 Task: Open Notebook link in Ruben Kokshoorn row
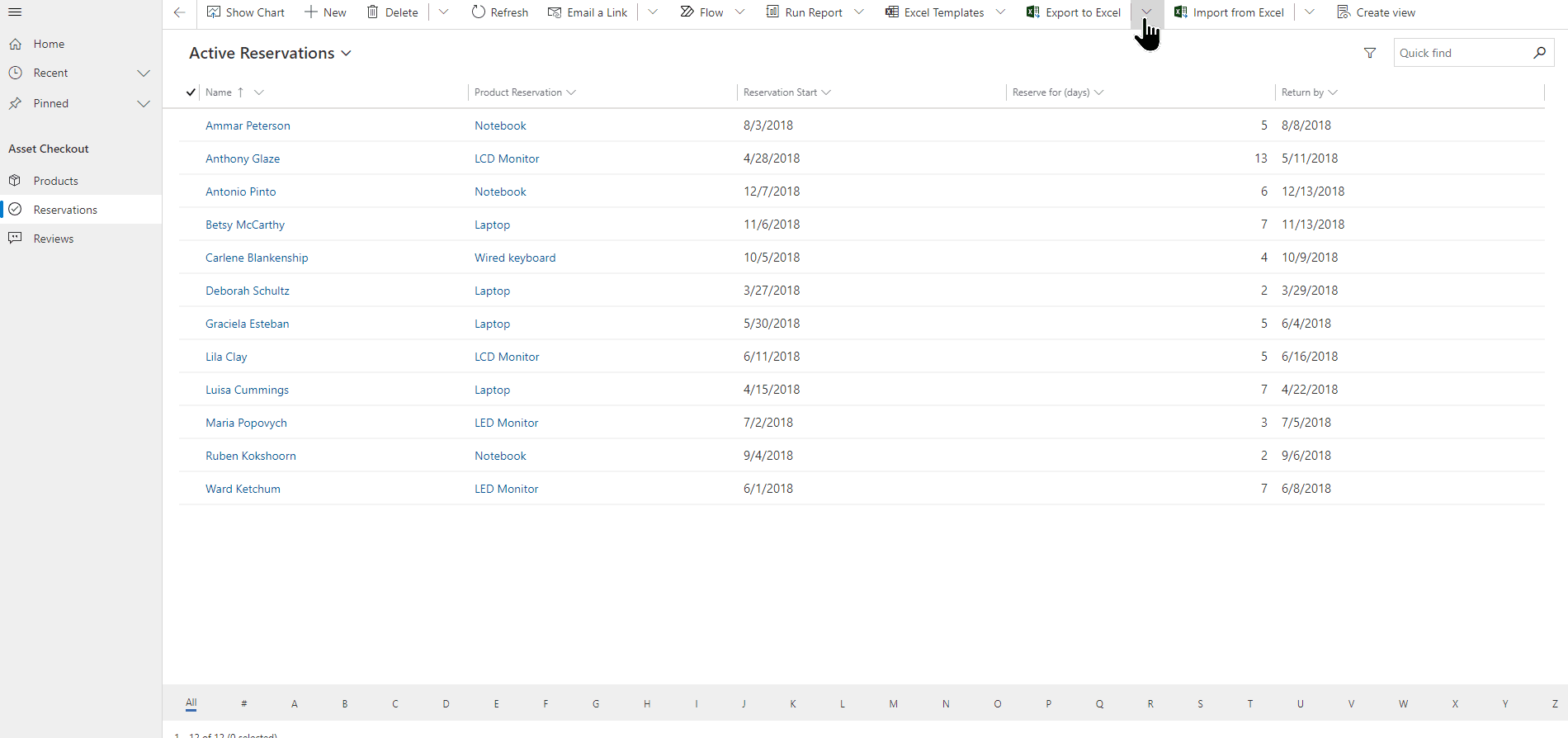coord(500,456)
